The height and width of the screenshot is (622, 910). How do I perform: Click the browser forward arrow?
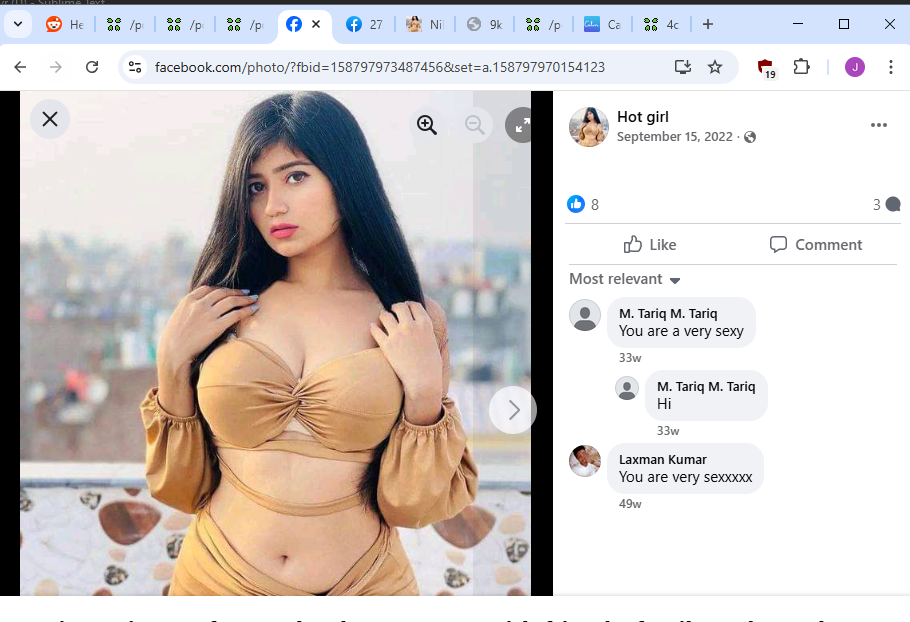click(x=56, y=67)
